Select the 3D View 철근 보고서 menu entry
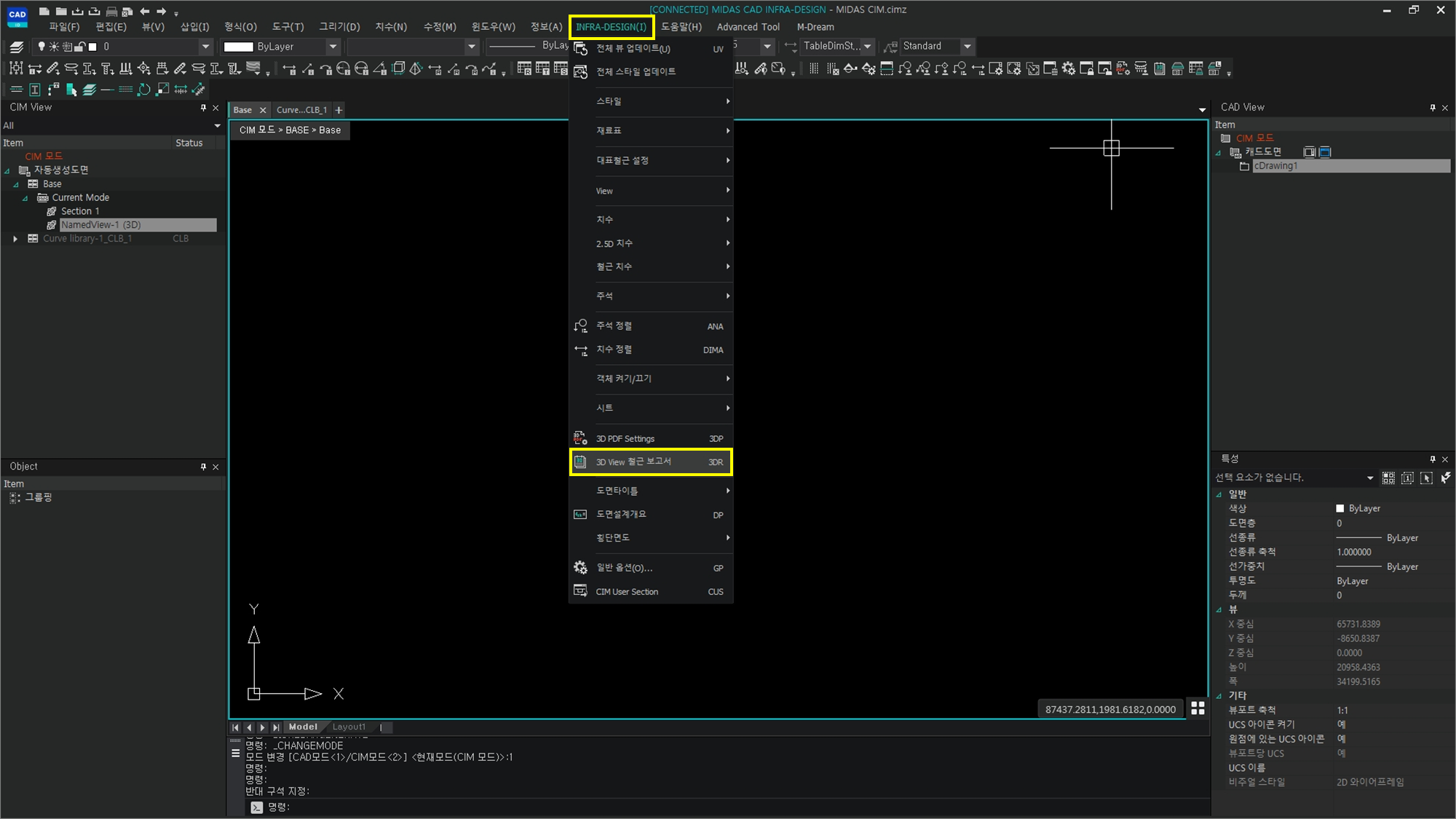Viewport: 1456px width, 819px height. pos(651,462)
